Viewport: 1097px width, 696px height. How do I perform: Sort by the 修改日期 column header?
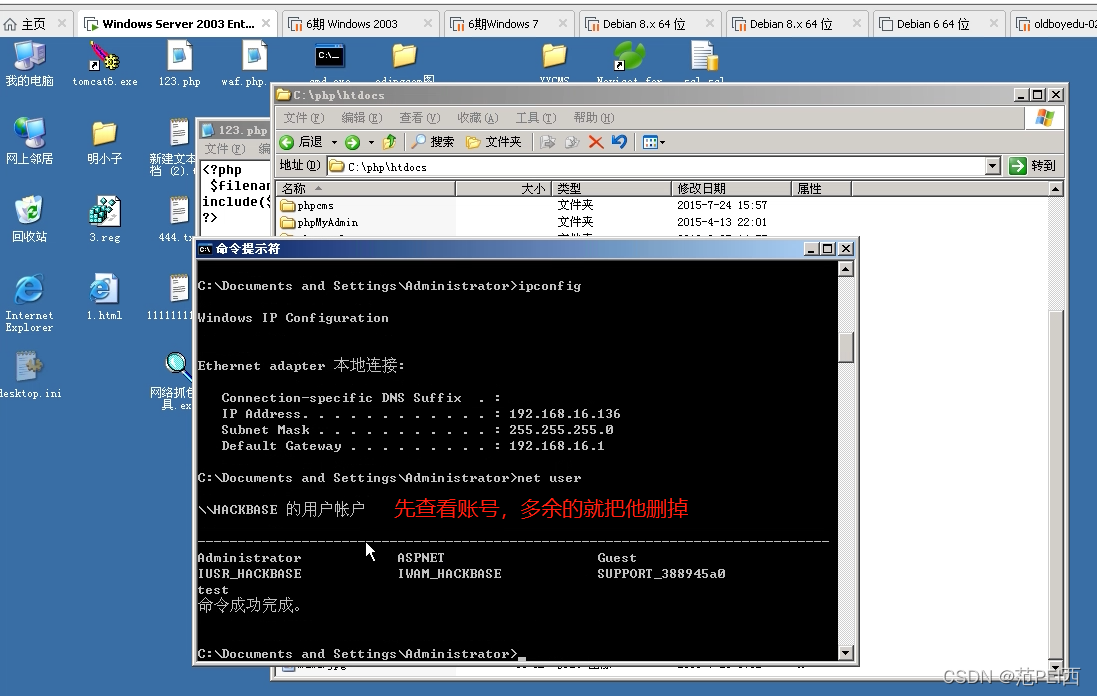[732, 189]
